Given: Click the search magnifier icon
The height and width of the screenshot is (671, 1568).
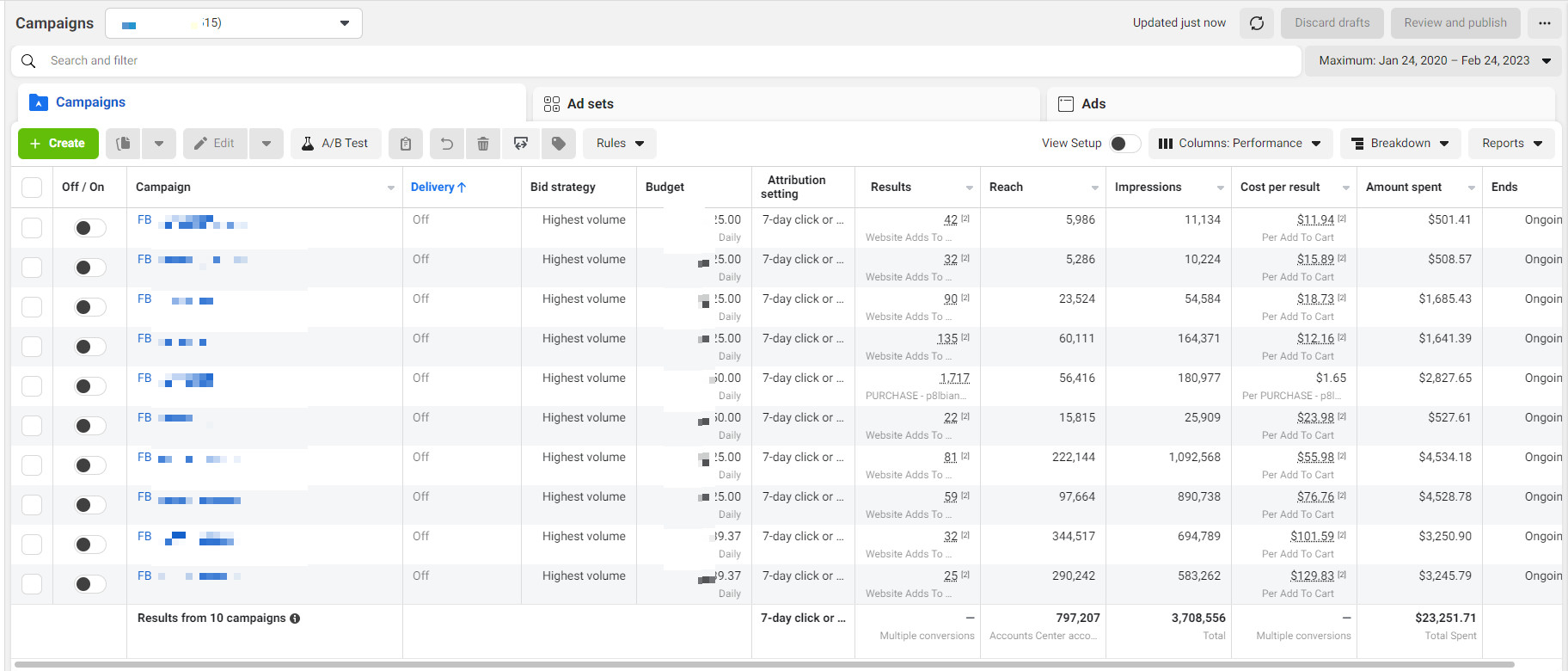Looking at the screenshot, I should tap(28, 61).
